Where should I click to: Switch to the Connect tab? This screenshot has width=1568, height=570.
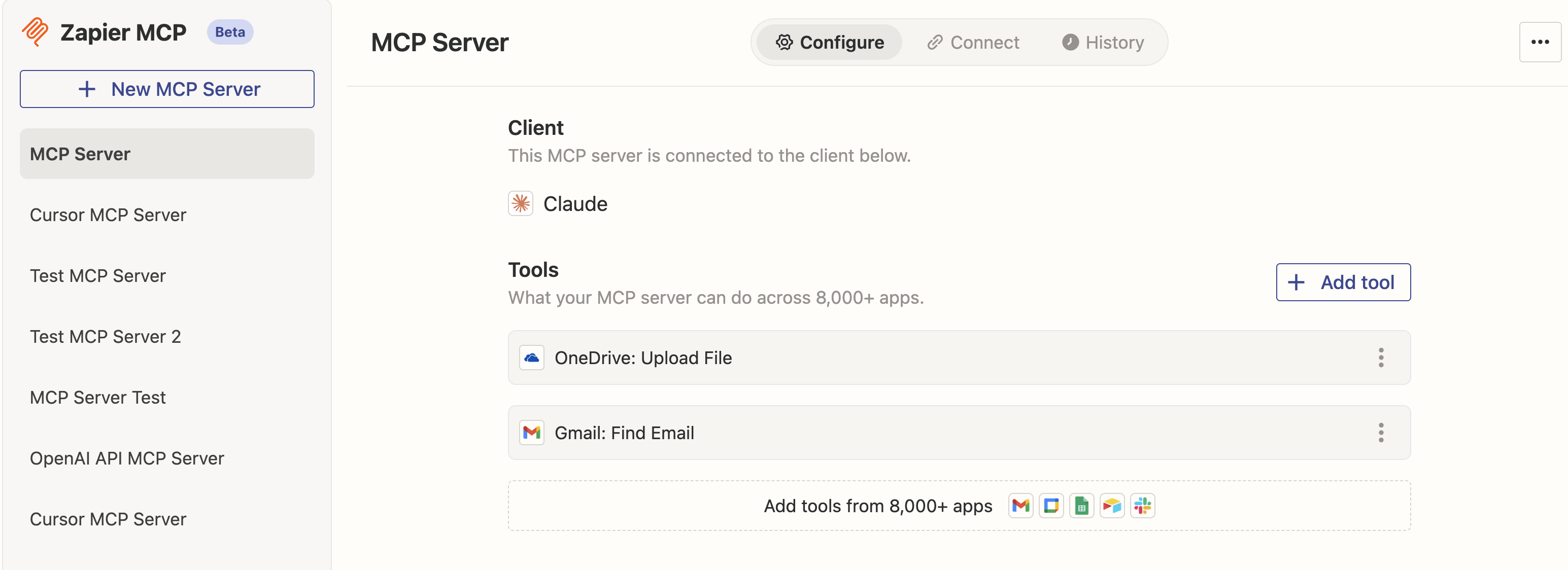[x=973, y=42]
